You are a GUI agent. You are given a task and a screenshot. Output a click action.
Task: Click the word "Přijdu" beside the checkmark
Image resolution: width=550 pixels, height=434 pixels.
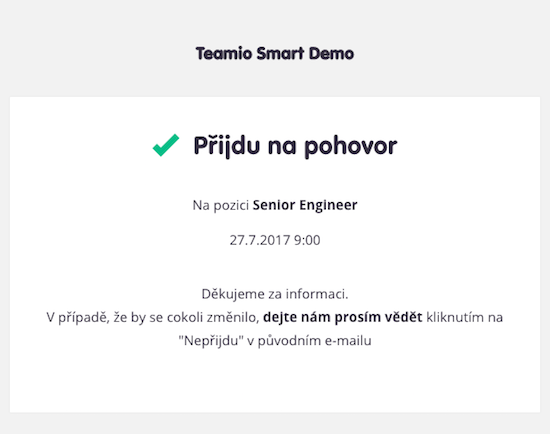[x=227, y=146]
